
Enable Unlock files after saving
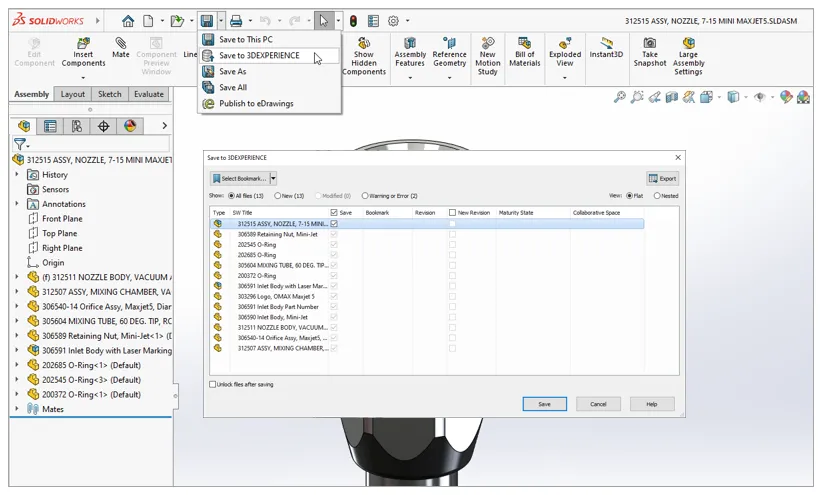[213, 384]
